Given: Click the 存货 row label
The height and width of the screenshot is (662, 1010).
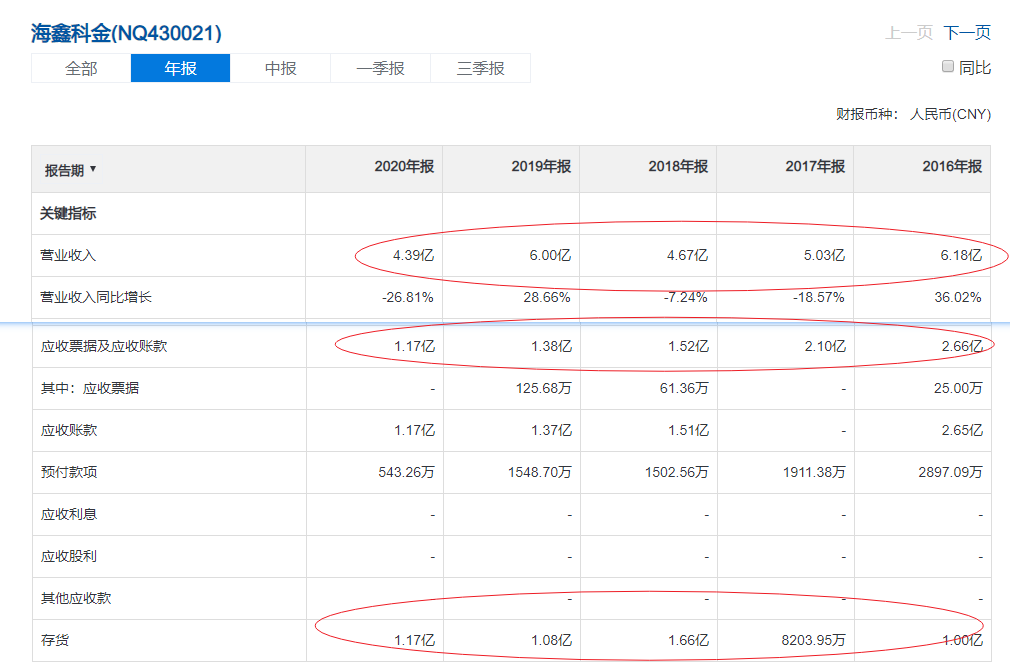Looking at the screenshot, I should click(55, 640).
